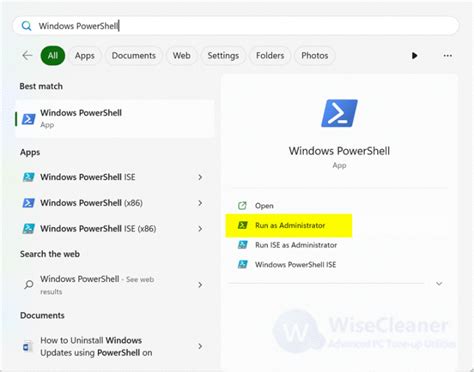Click the Open action's arrow icon
Image resolution: width=474 pixels, height=372 pixels.
pos(242,206)
